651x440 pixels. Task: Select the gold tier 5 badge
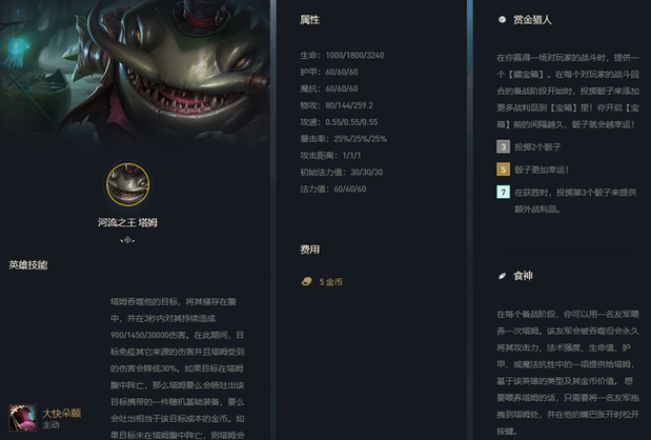(x=503, y=169)
